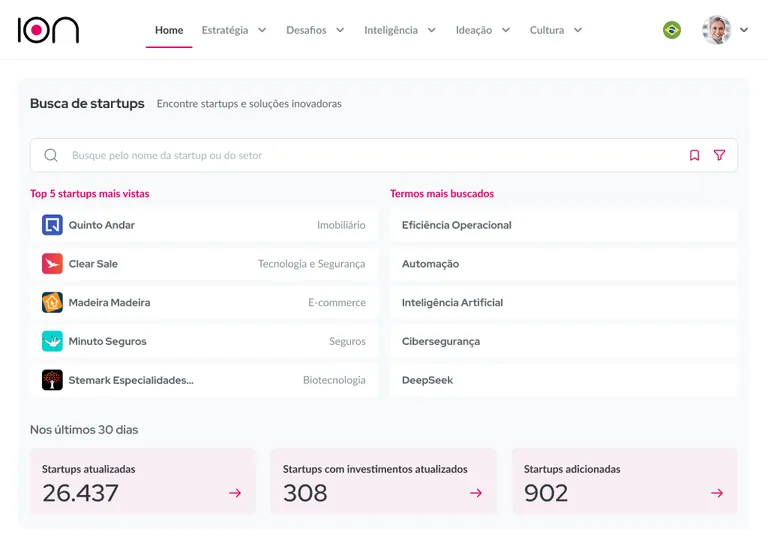Open the Ideação menu

(474, 30)
